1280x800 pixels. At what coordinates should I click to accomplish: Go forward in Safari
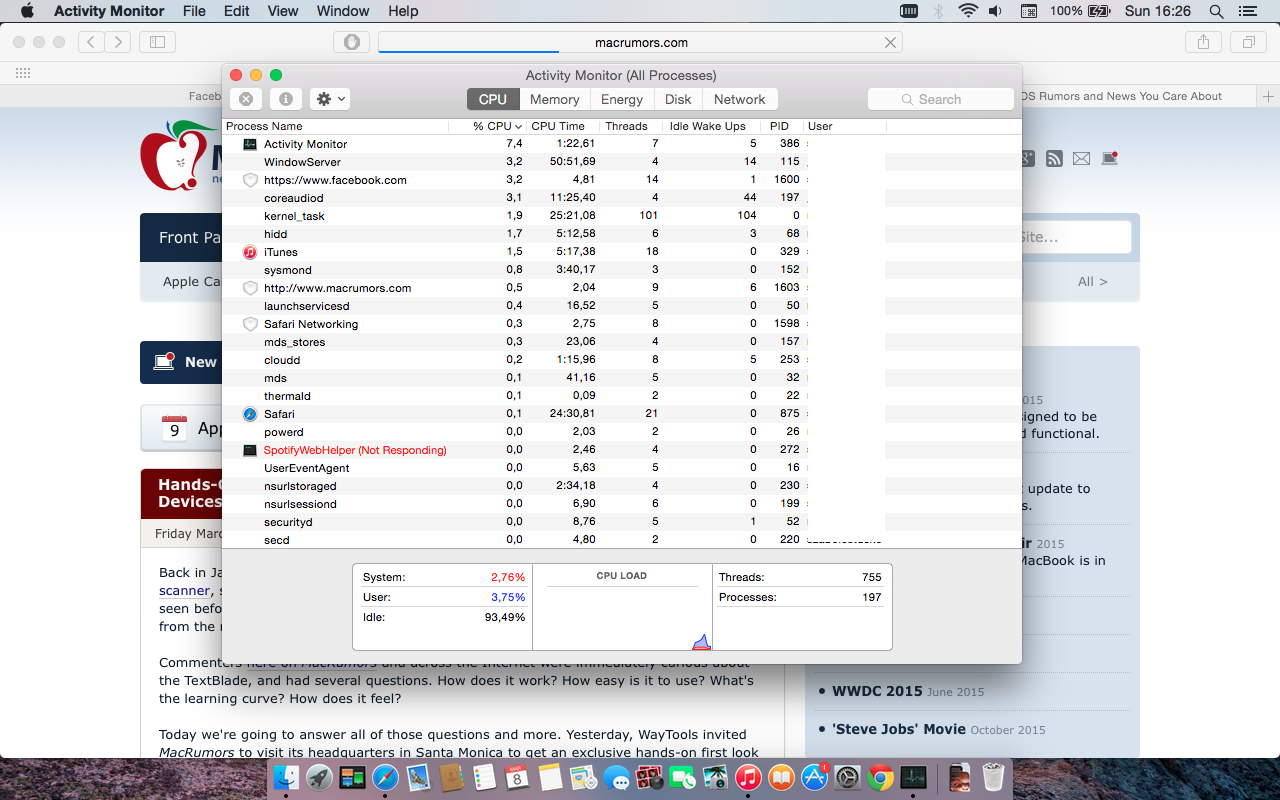(x=118, y=42)
